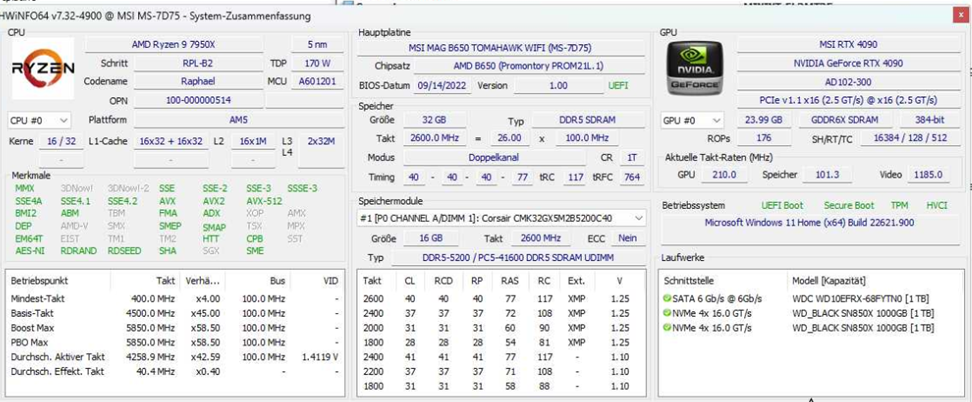Click the 2200 row in timings table
The height and width of the screenshot is (402, 972).
click(500, 372)
